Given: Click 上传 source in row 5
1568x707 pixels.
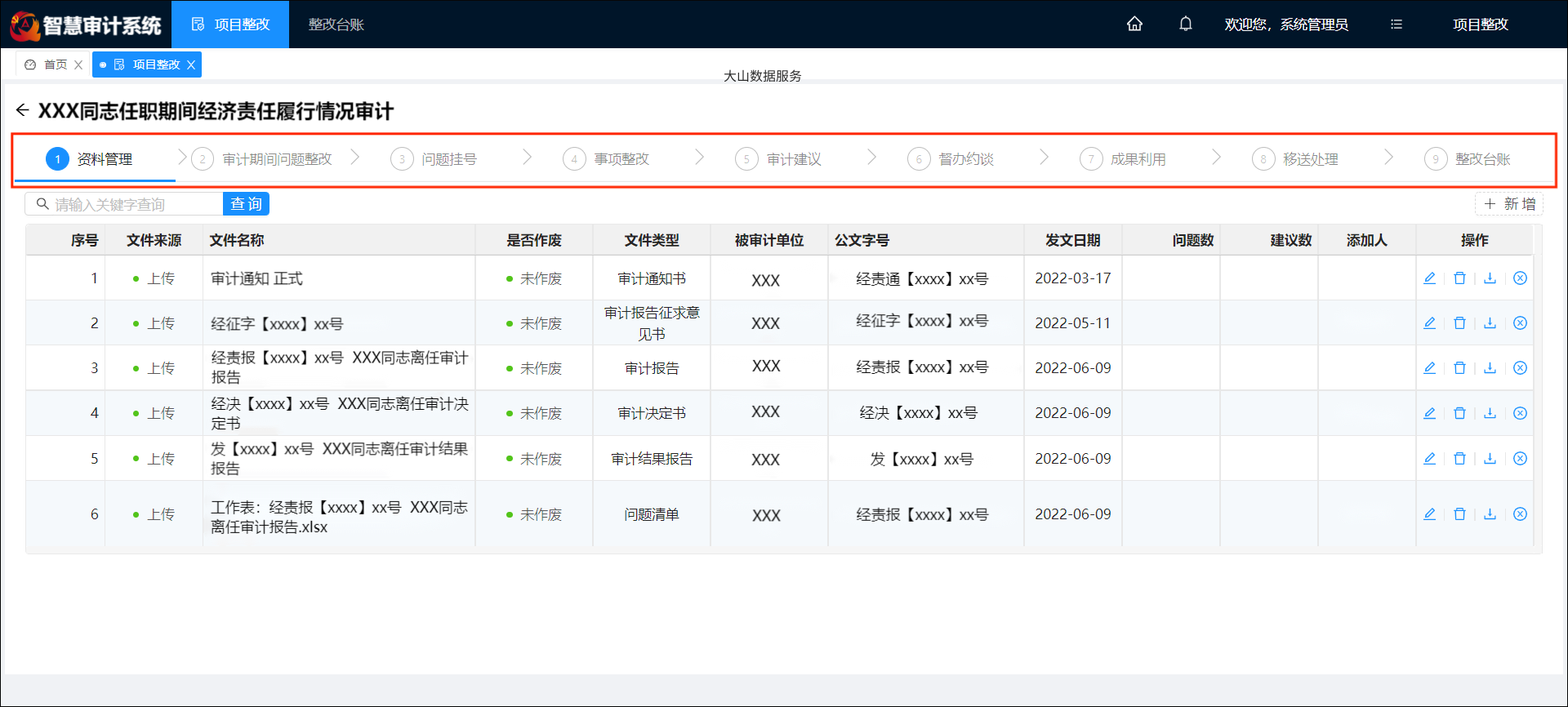Looking at the screenshot, I should [154, 459].
